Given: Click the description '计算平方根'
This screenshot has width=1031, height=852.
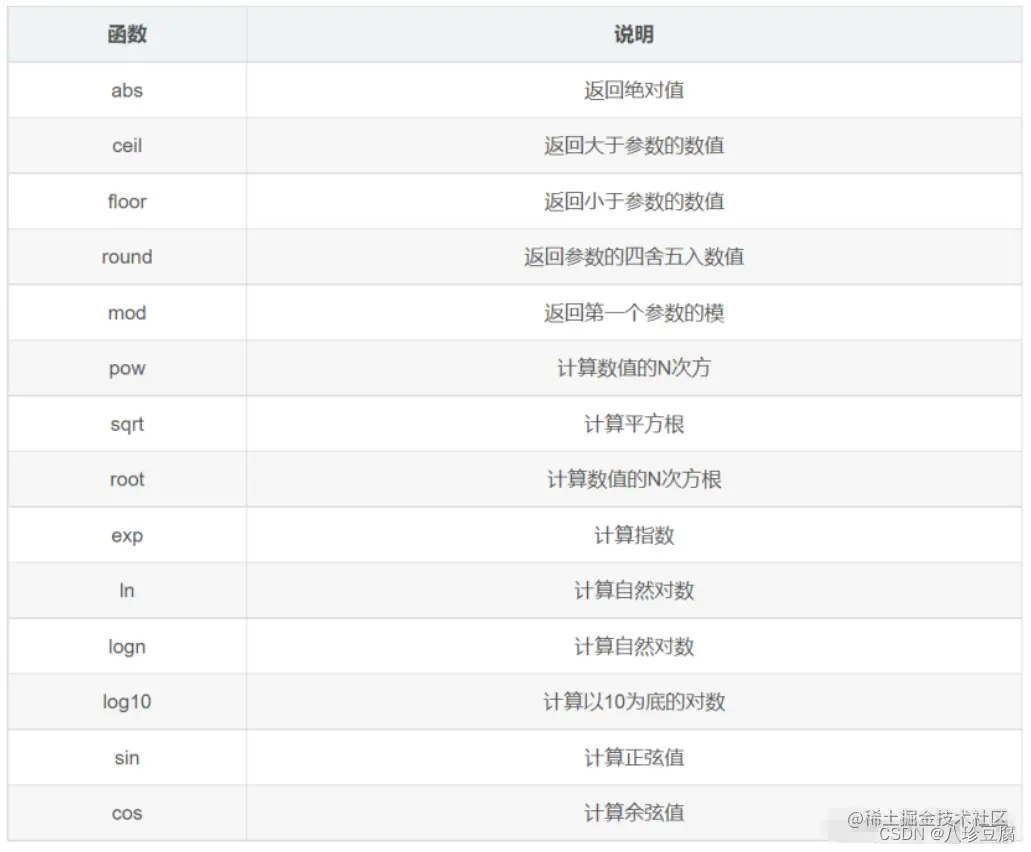Looking at the screenshot, I should tap(634, 423).
